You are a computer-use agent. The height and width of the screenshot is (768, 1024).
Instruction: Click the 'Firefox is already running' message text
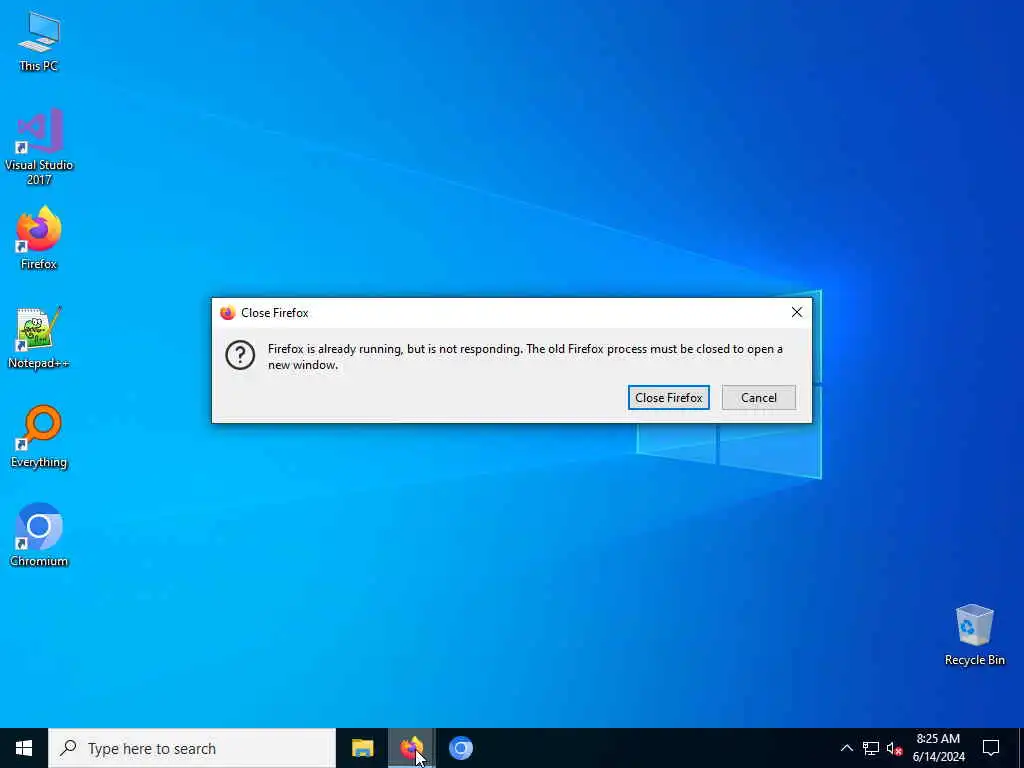point(525,357)
